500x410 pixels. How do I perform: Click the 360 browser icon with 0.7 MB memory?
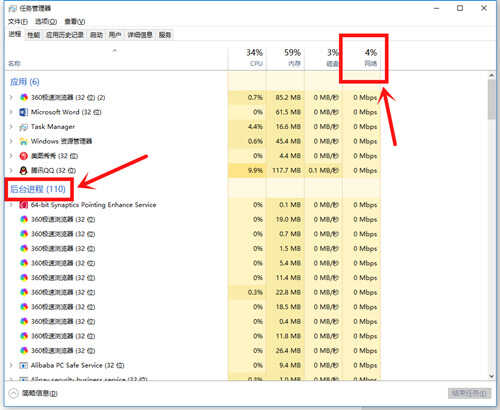[24, 234]
